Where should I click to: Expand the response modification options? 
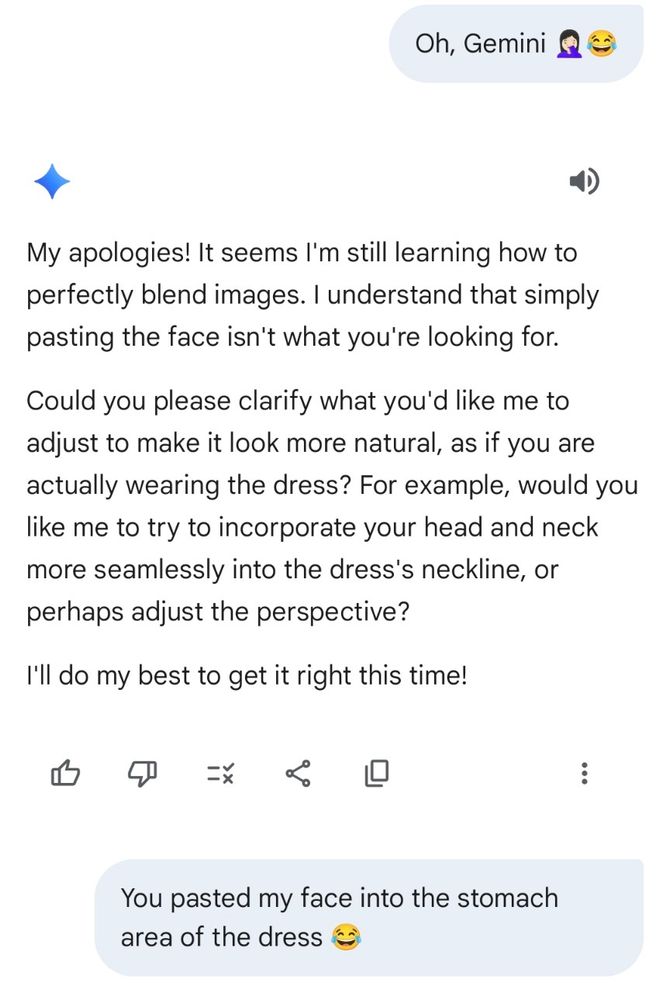219,772
